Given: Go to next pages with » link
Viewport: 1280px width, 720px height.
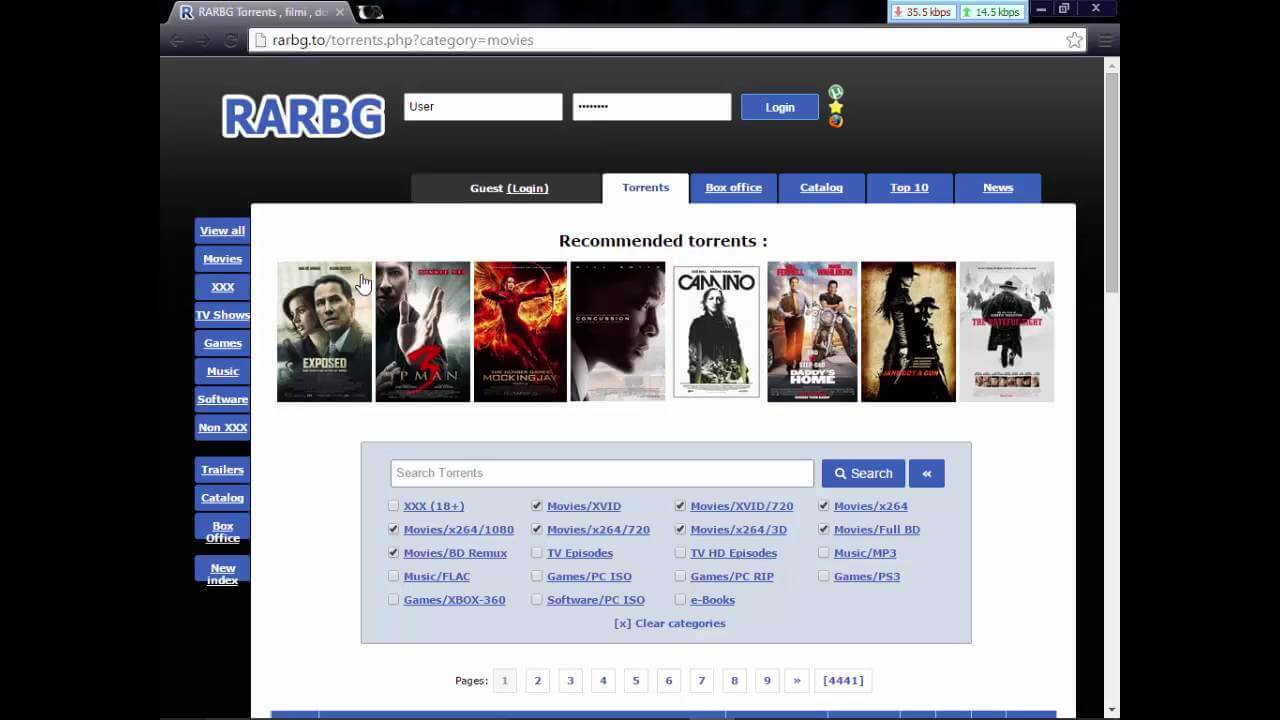Looking at the screenshot, I should coord(797,680).
